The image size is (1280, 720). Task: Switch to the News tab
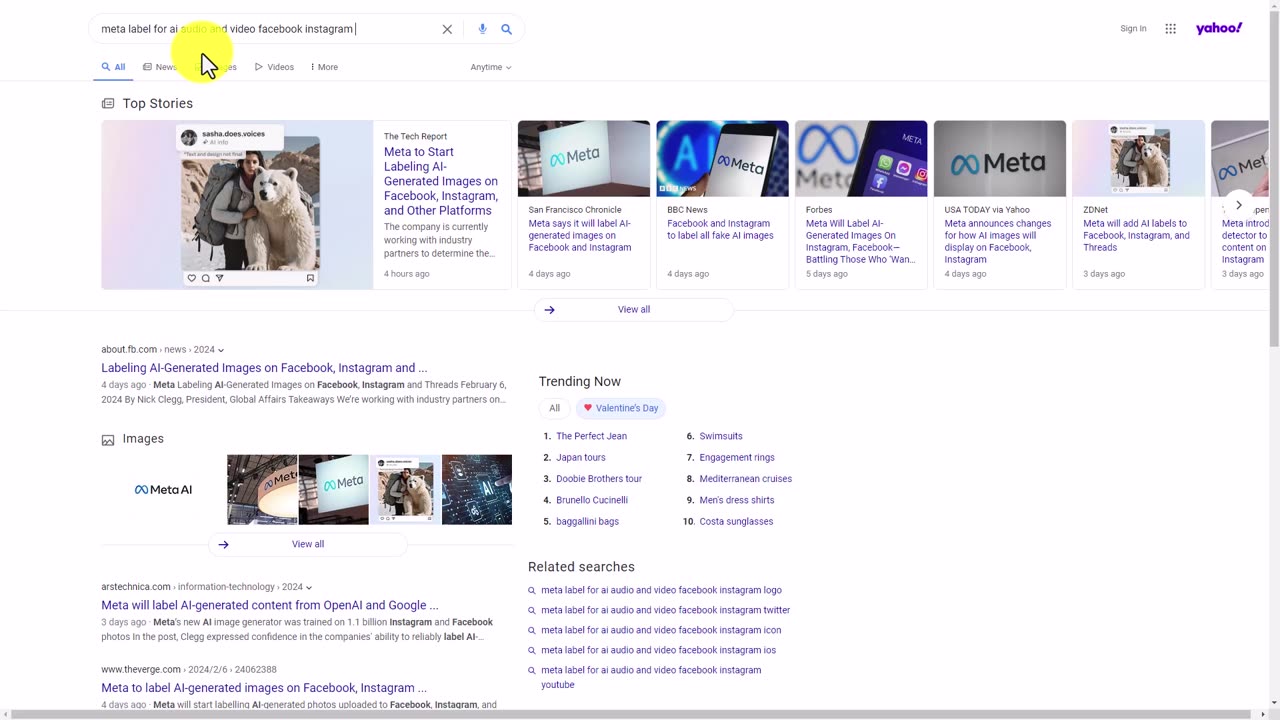(x=160, y=67)
